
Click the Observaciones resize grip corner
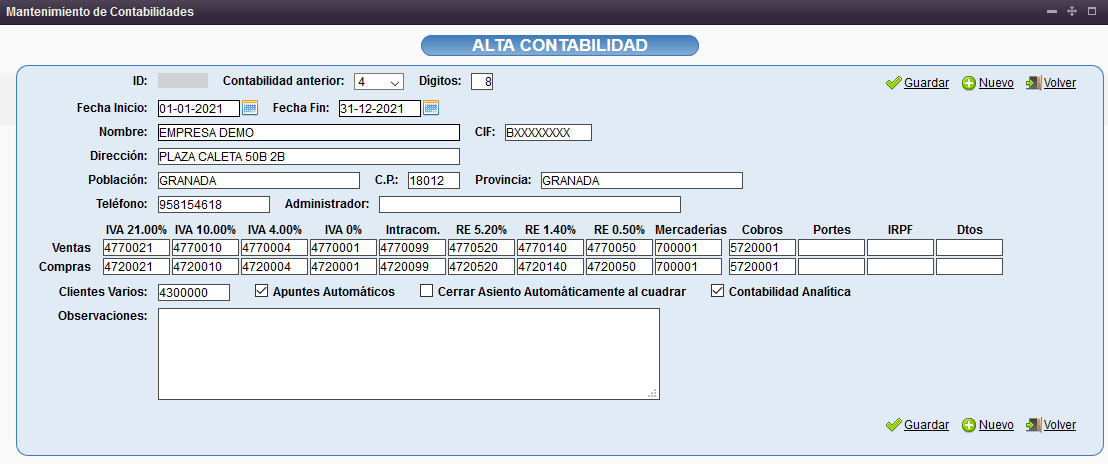click(654, 394)
